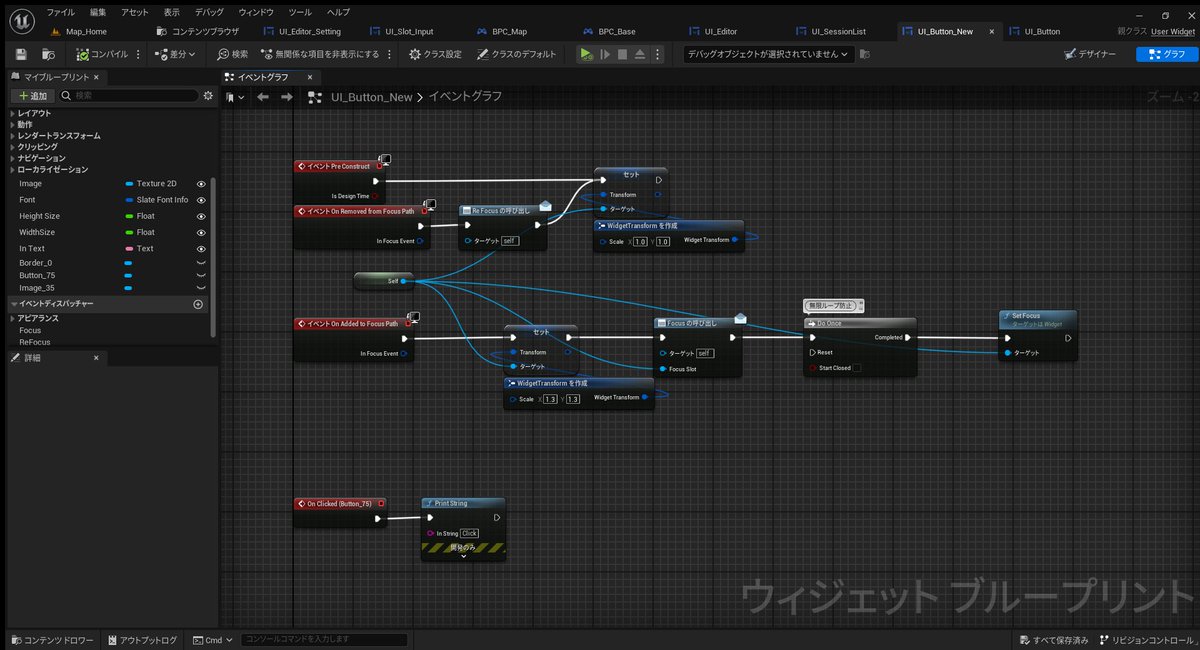Screen dimensions: 1200x650
Task: Toggle visibility eye for Image variable
Action: click(x=201, y=184)
